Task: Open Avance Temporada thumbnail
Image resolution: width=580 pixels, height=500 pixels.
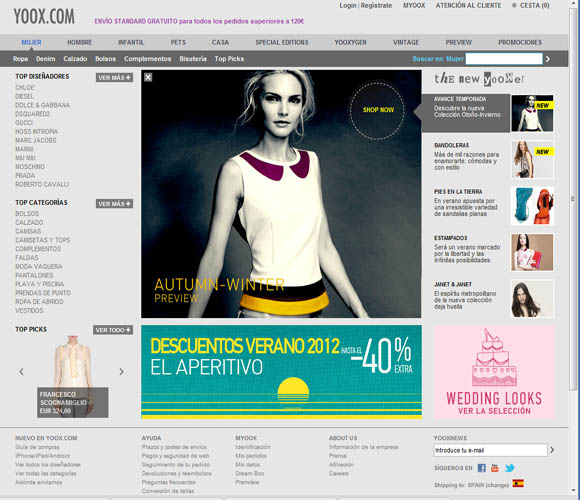Action: click(532, 113)
